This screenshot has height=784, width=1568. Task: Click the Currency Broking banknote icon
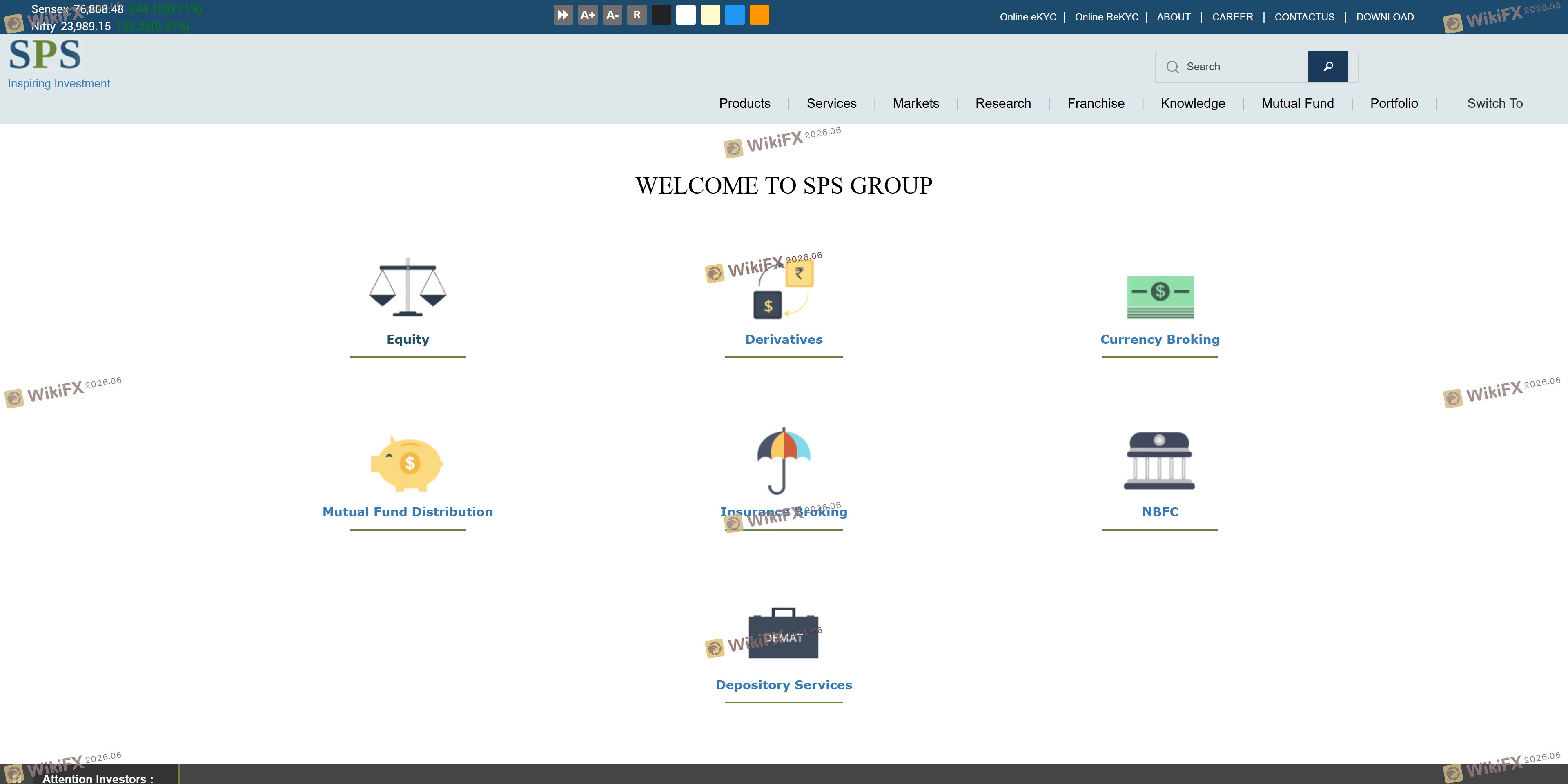coord(1160,297)
